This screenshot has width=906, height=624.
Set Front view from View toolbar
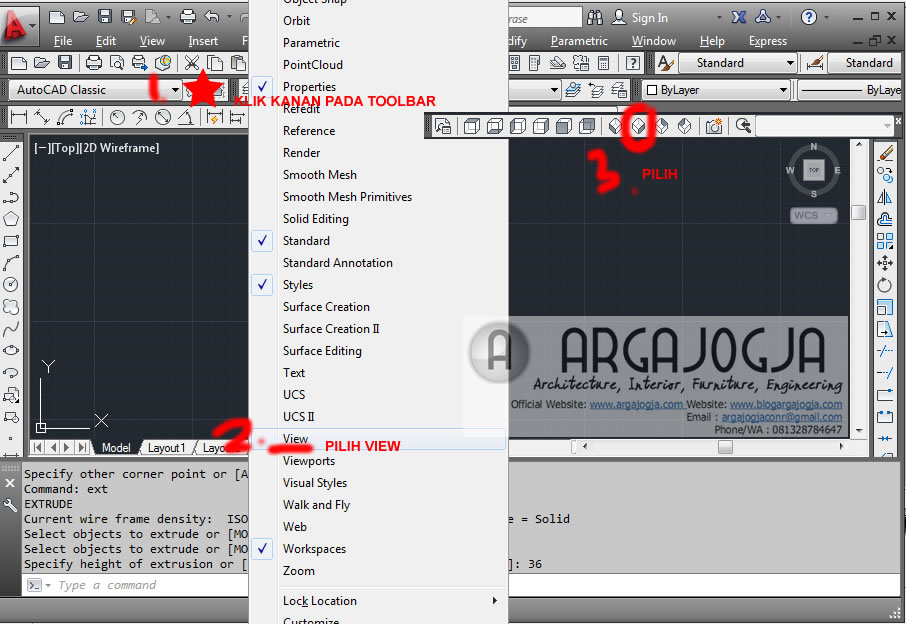tap(564, 125)
